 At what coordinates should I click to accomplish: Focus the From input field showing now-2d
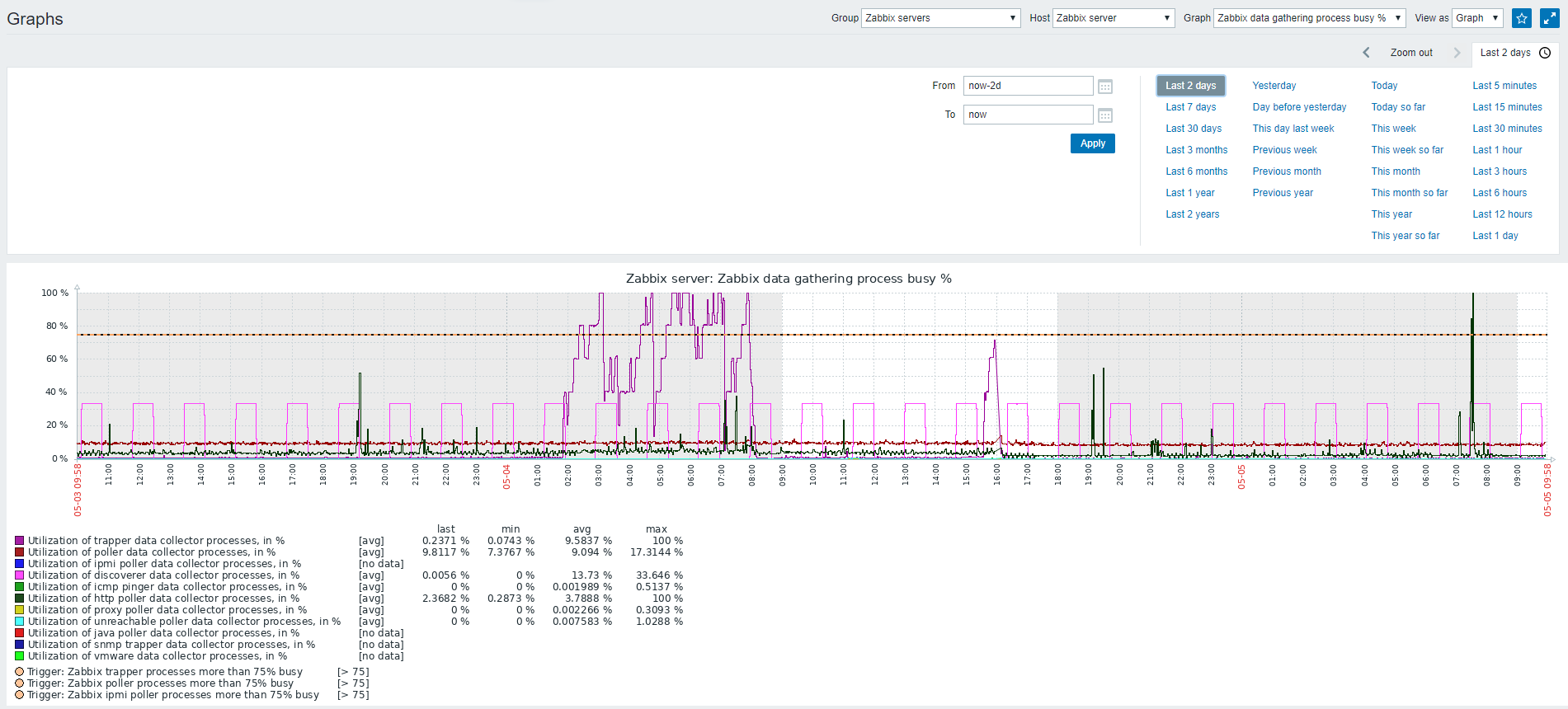pos(1028,86)
